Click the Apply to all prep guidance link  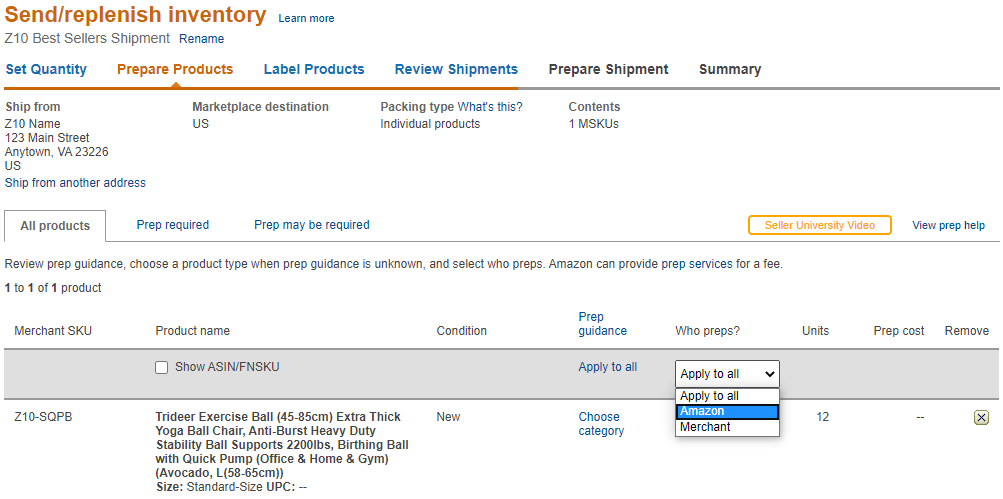click(x=607, y=367)
